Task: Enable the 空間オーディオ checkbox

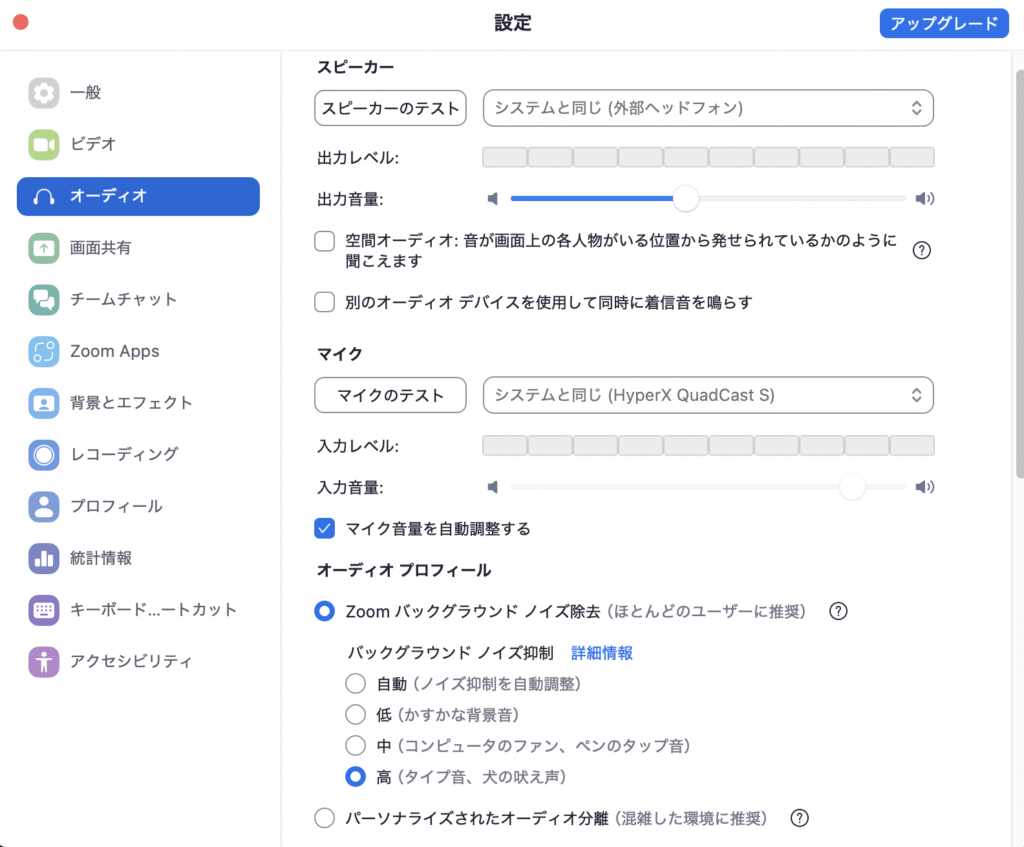Action: pyautogui.click(x=325, y=241)
